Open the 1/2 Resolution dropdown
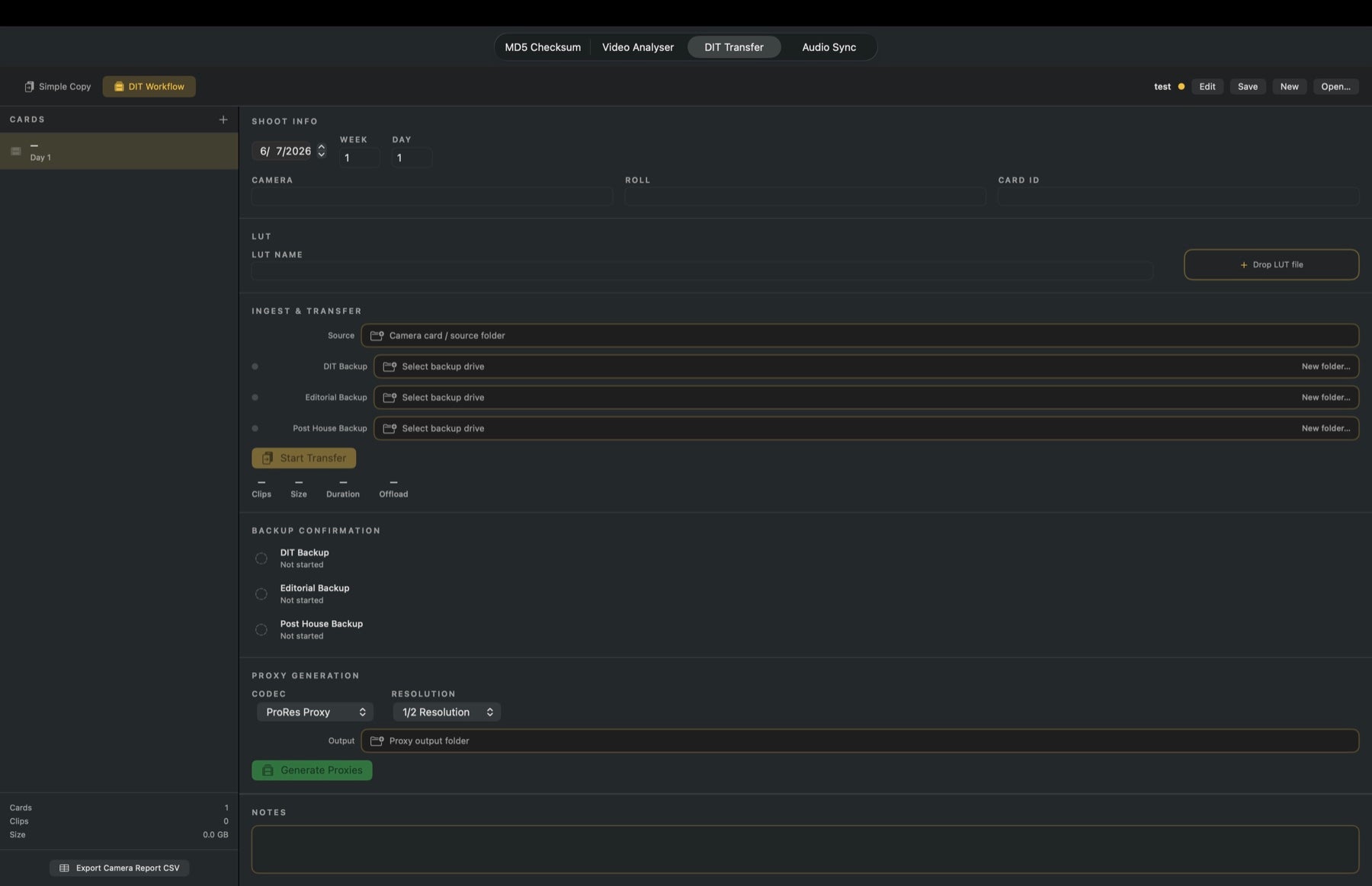 447,712
